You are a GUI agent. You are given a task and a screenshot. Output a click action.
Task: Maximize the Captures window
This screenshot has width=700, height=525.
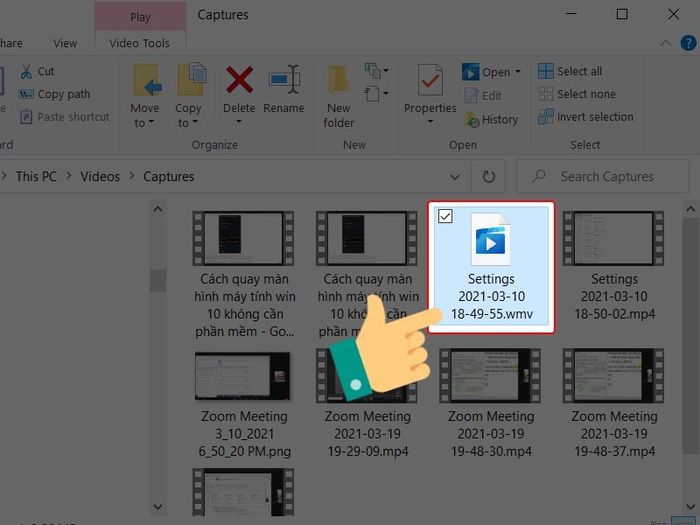pyautogui.click(x=622, y=14)
